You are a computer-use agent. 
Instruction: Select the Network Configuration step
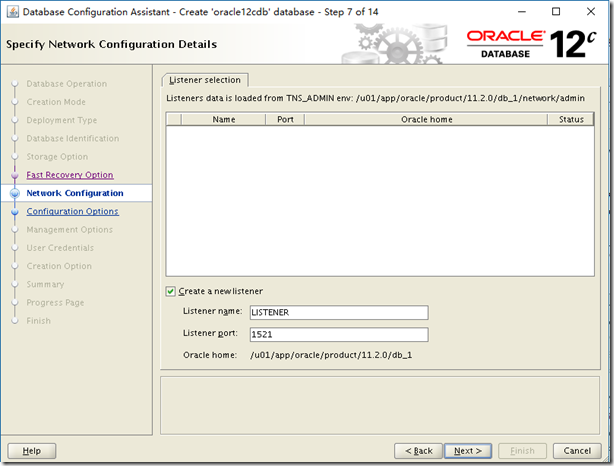point(75,193)
